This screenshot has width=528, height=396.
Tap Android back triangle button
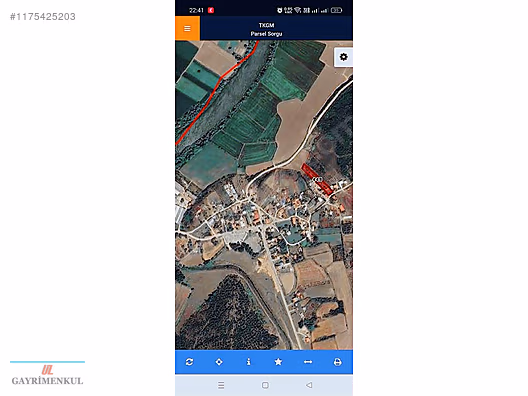(309, 385)
